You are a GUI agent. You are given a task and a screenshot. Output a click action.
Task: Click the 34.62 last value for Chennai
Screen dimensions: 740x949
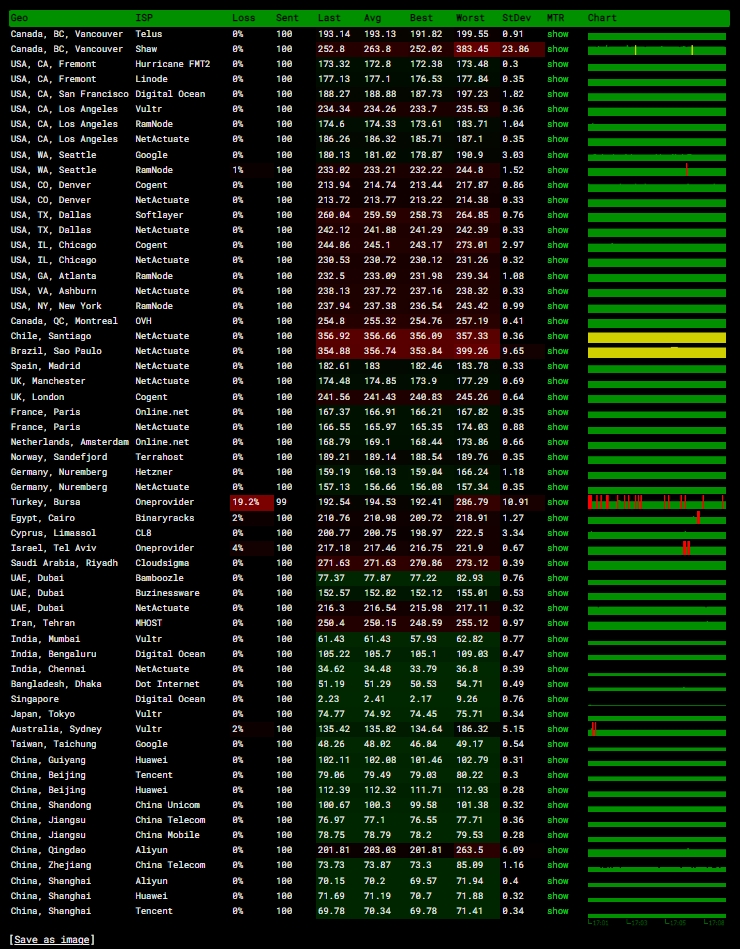pos(331,669)
